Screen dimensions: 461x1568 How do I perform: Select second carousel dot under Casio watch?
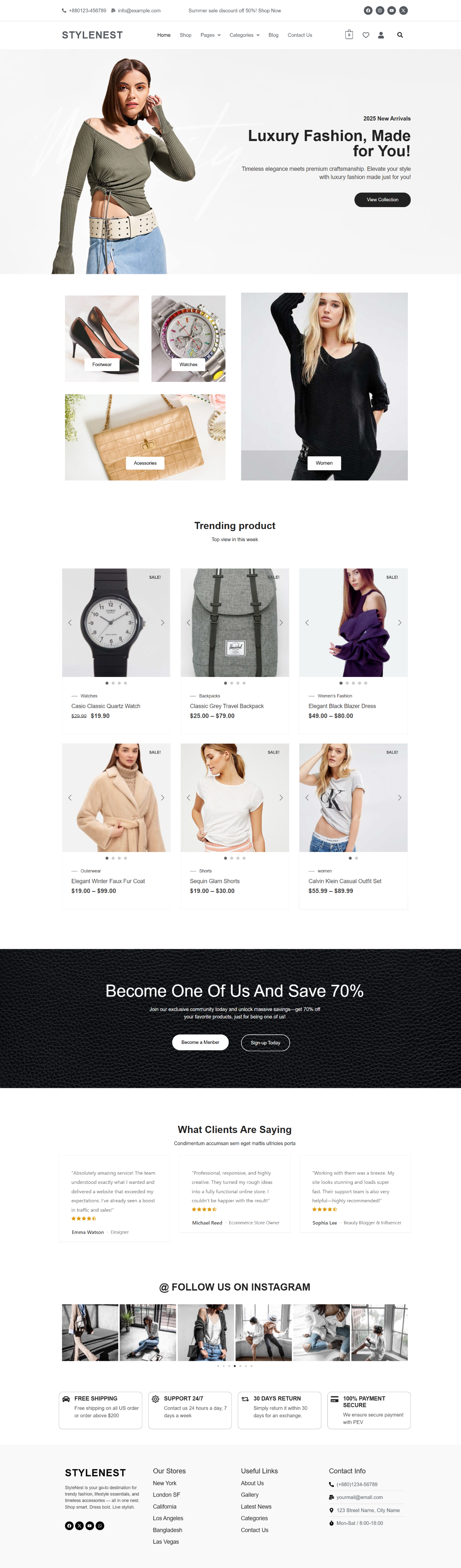(x=113, y=683)
